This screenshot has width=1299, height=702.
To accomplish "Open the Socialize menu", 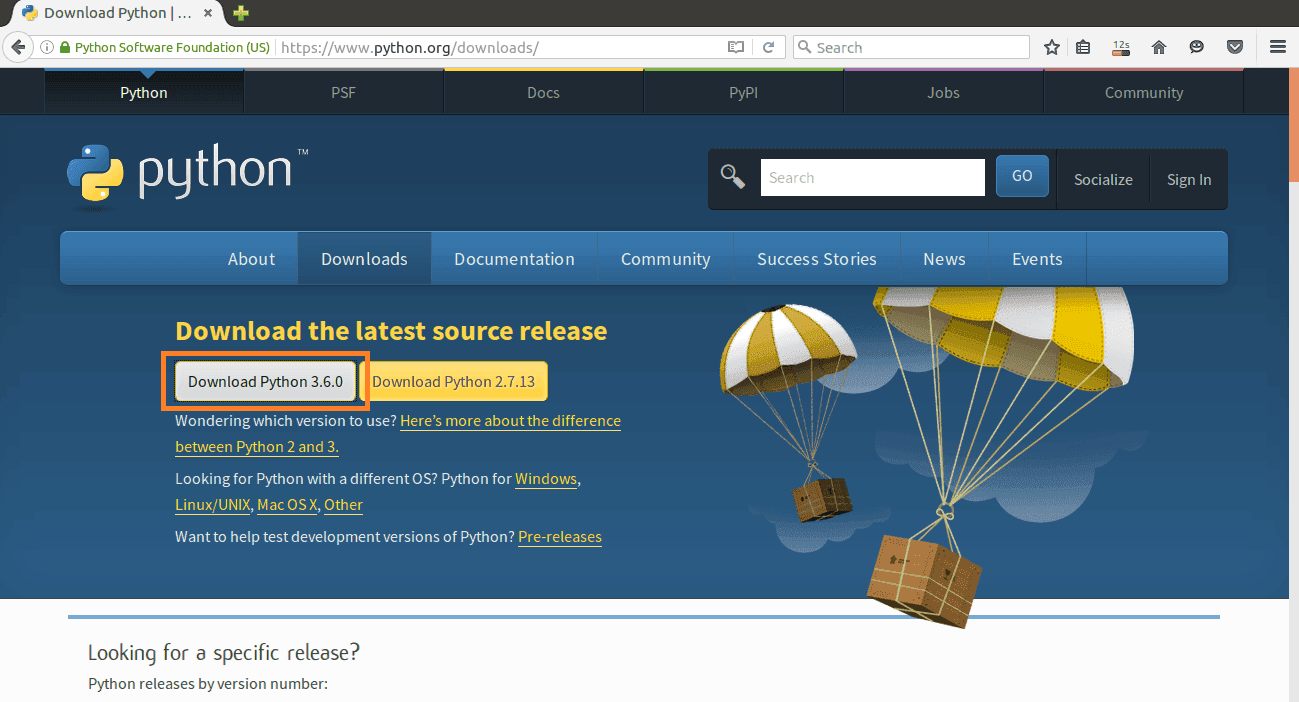I will click(x=1103, y=180).
